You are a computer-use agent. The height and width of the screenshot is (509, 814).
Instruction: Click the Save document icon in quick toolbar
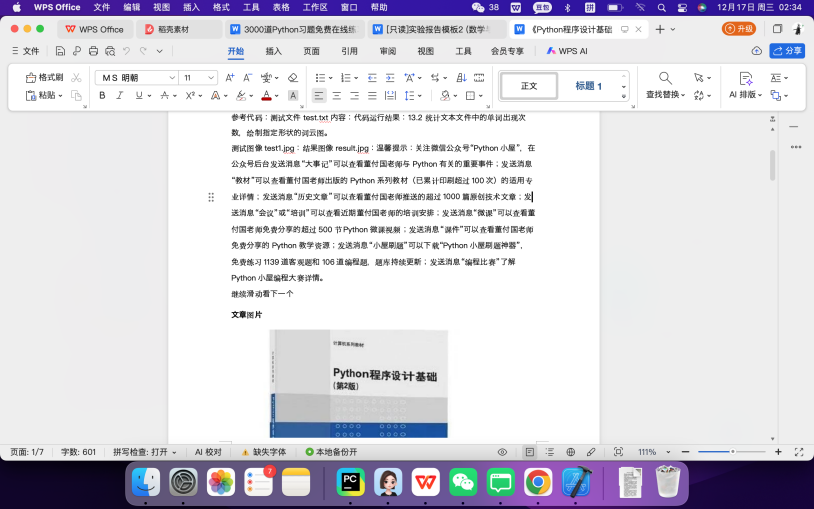pyautogui.click(x=60, y=51)
